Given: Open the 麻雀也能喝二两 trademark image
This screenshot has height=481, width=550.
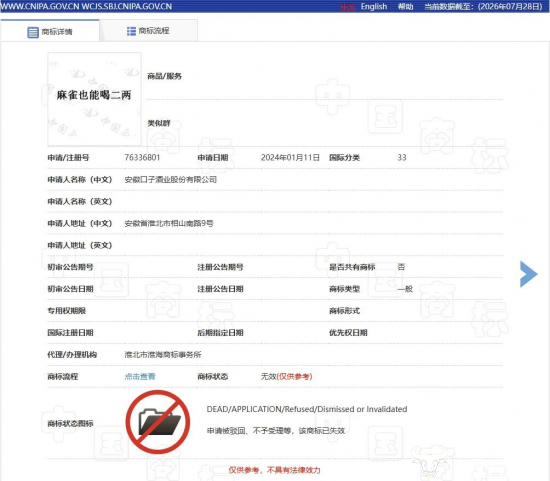Looking at the screenshot, I should pyautogui.click(x=94, y=99).
